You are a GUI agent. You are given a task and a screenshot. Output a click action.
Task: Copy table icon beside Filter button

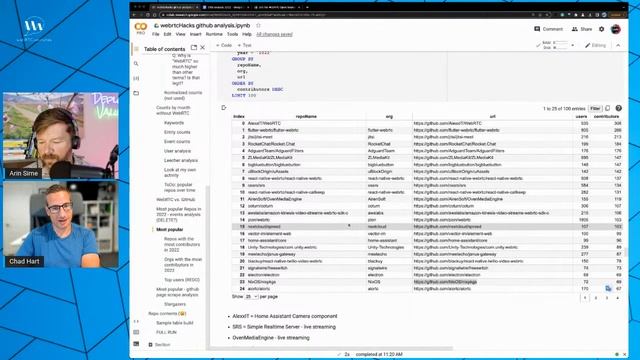pyautogui.click(x=608, y=108)
